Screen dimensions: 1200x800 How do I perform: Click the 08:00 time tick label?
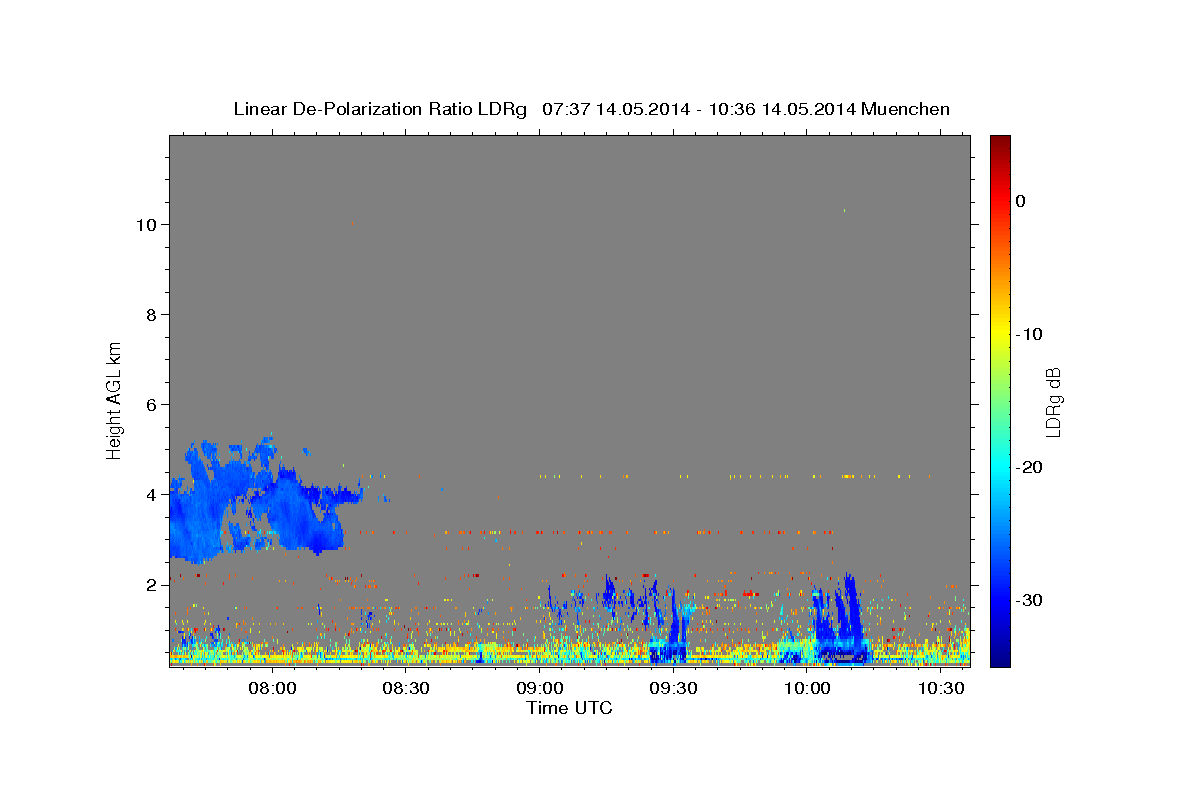(x=272, y=688)
